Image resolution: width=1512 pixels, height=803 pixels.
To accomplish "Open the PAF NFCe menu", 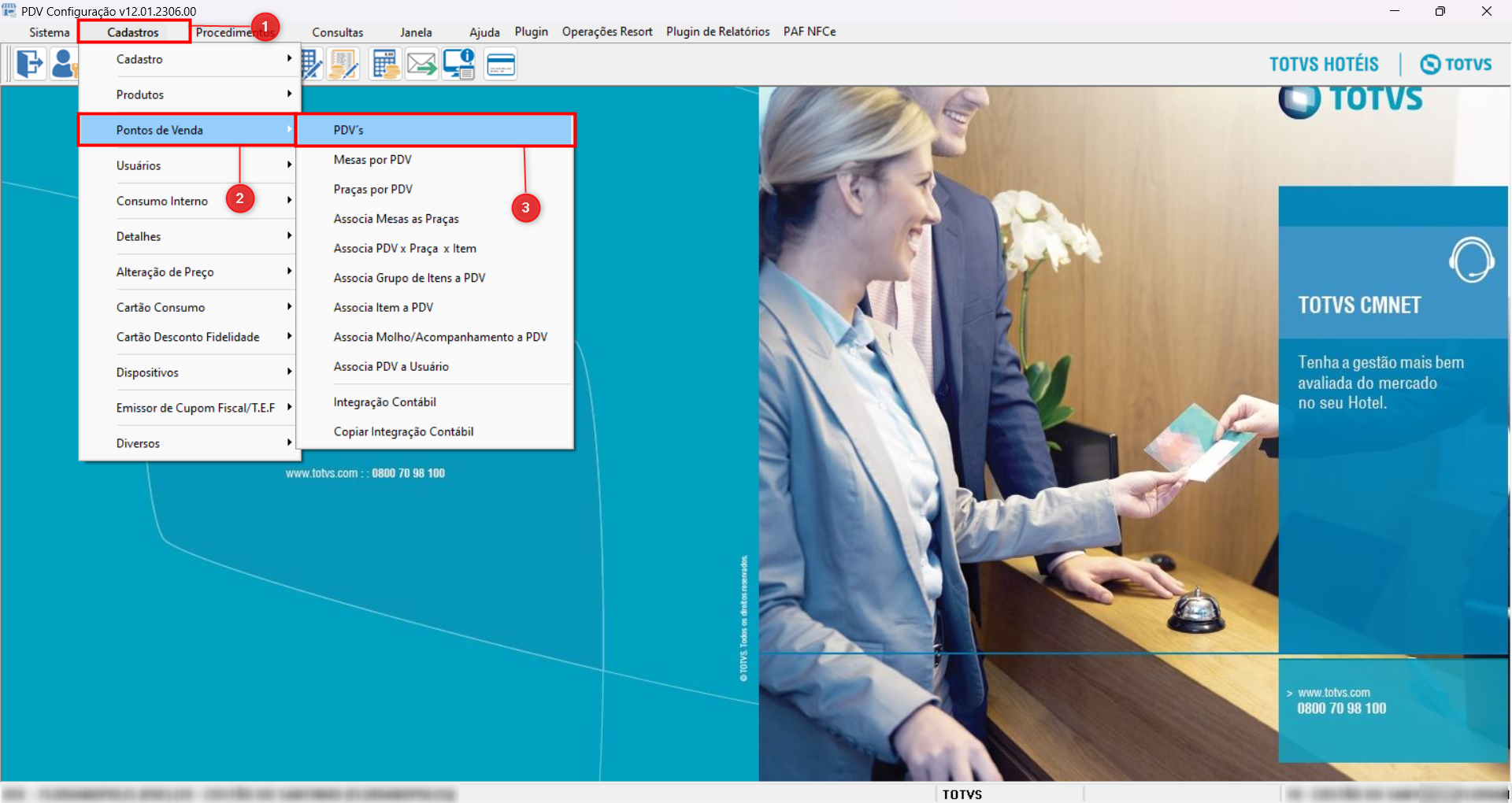I will pos(810,31).
